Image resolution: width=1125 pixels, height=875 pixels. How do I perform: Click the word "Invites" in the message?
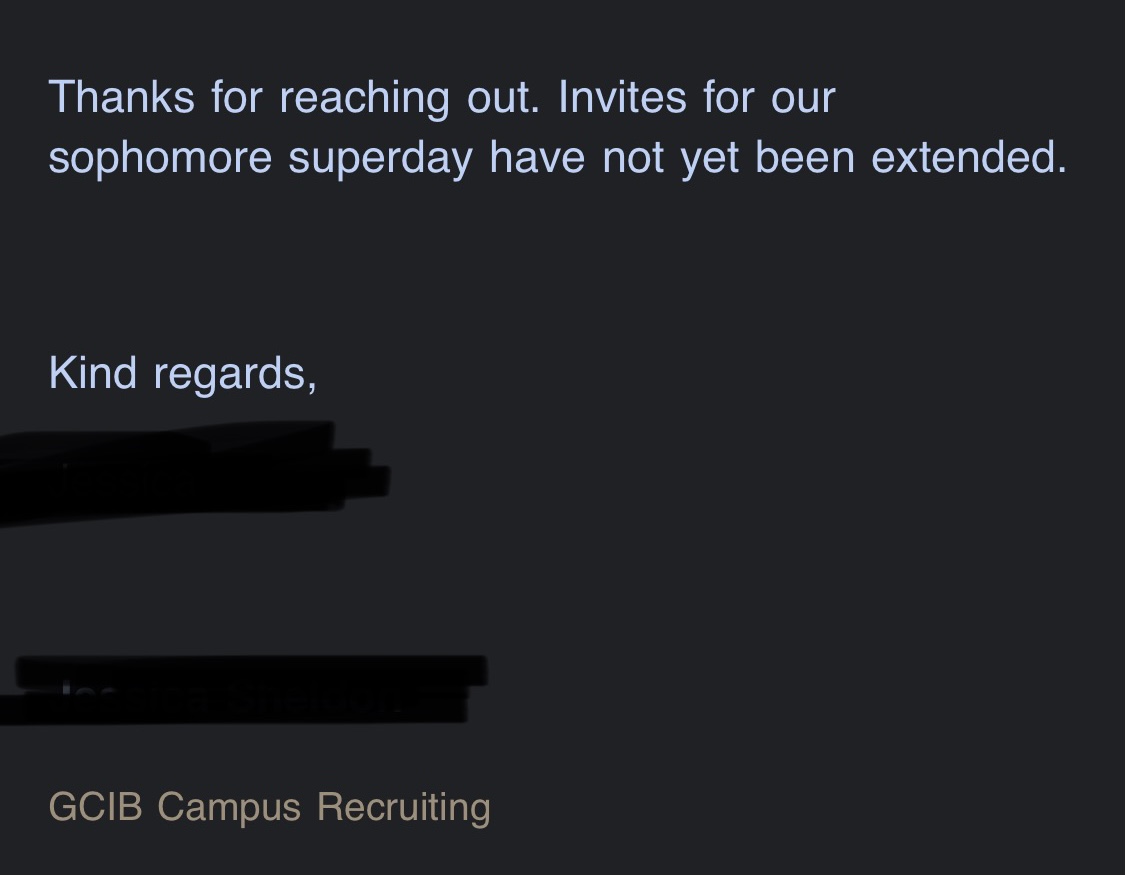coord(622,98)
